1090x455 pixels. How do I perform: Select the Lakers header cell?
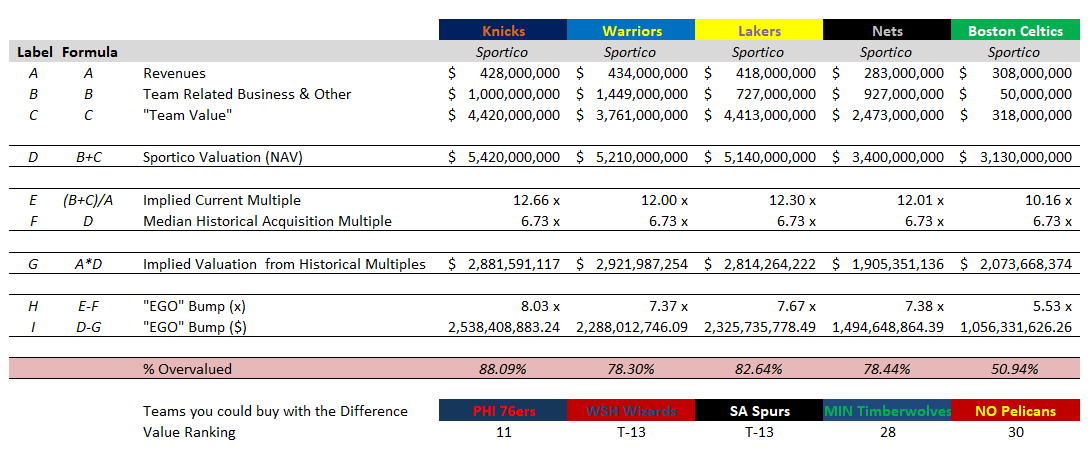click(759, 31)
